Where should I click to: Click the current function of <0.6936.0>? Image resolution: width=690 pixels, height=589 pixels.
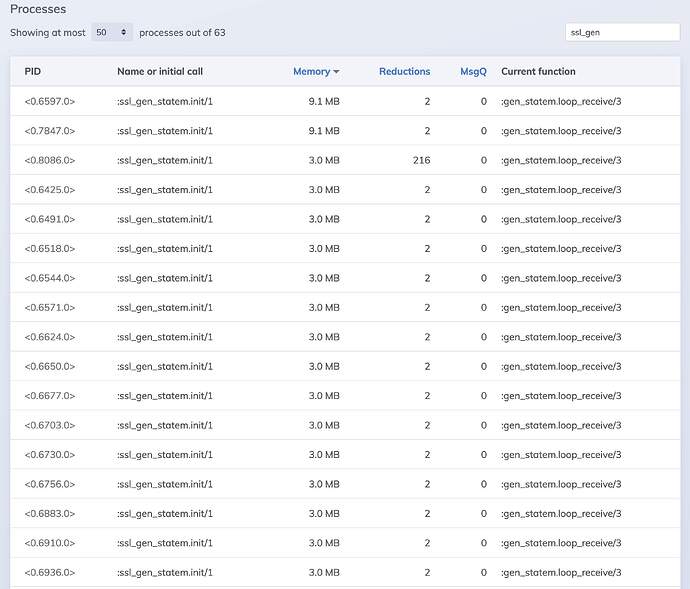point(562,573)
